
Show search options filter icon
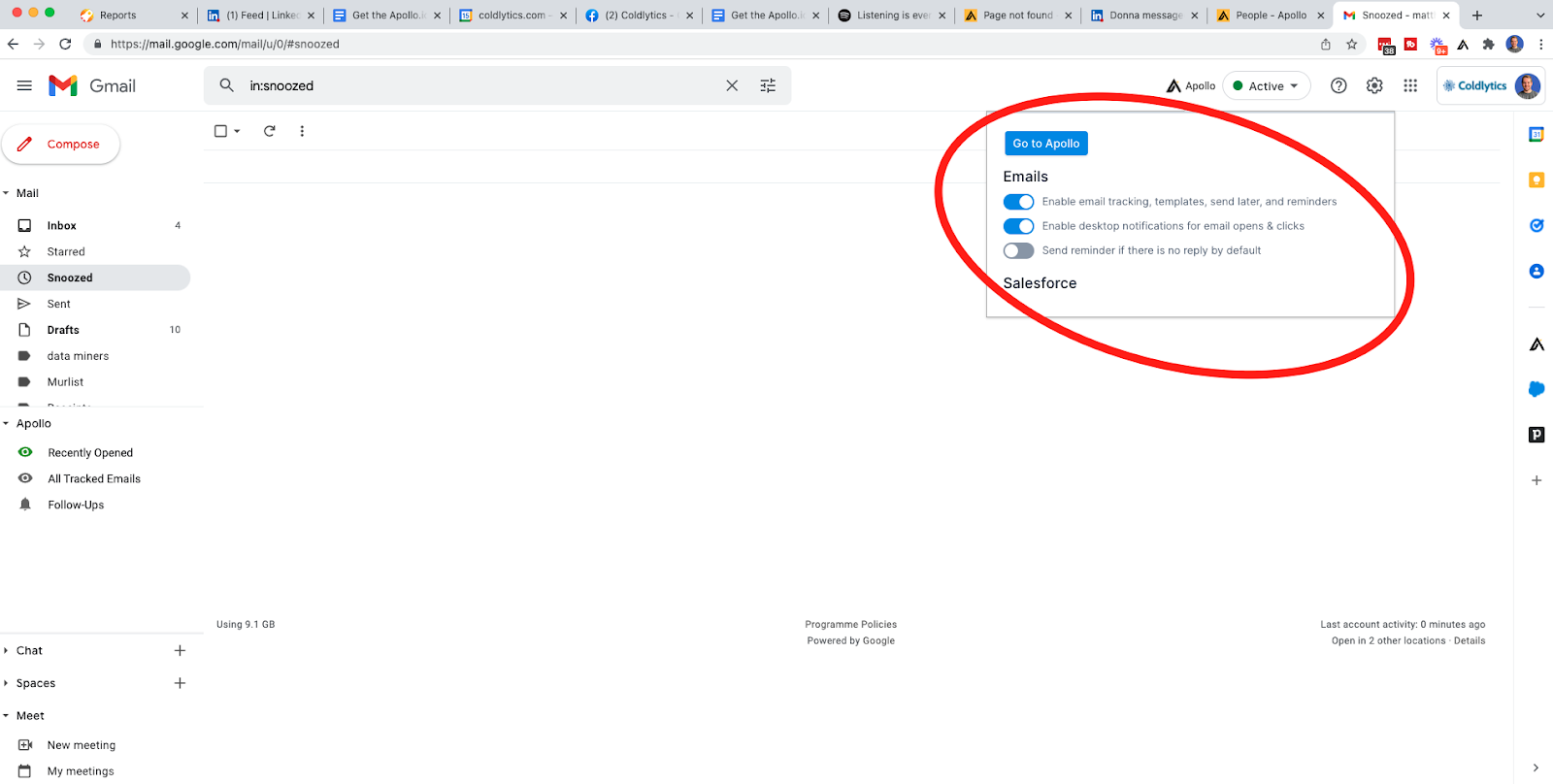[768, 85]
